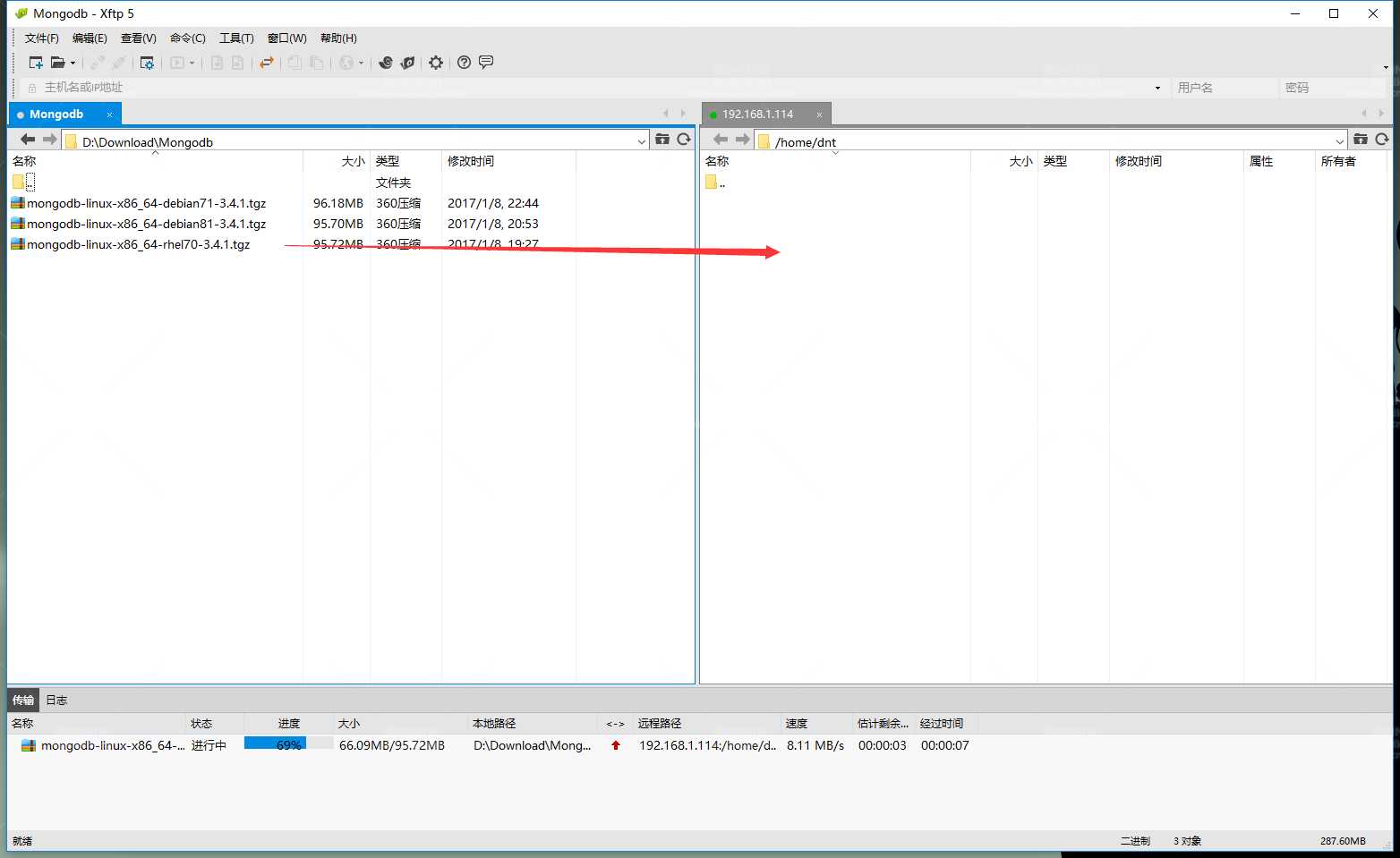
Task: Click the New Session toolbar icon
Action: click(36, 63)
